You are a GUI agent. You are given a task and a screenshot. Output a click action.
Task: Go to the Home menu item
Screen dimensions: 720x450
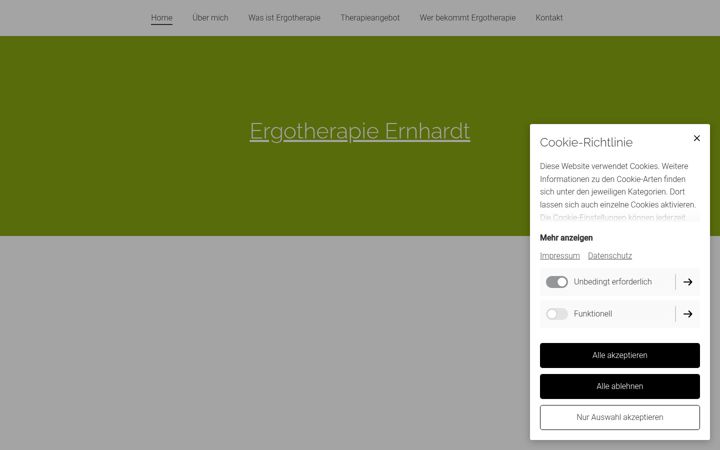[162, 18]
